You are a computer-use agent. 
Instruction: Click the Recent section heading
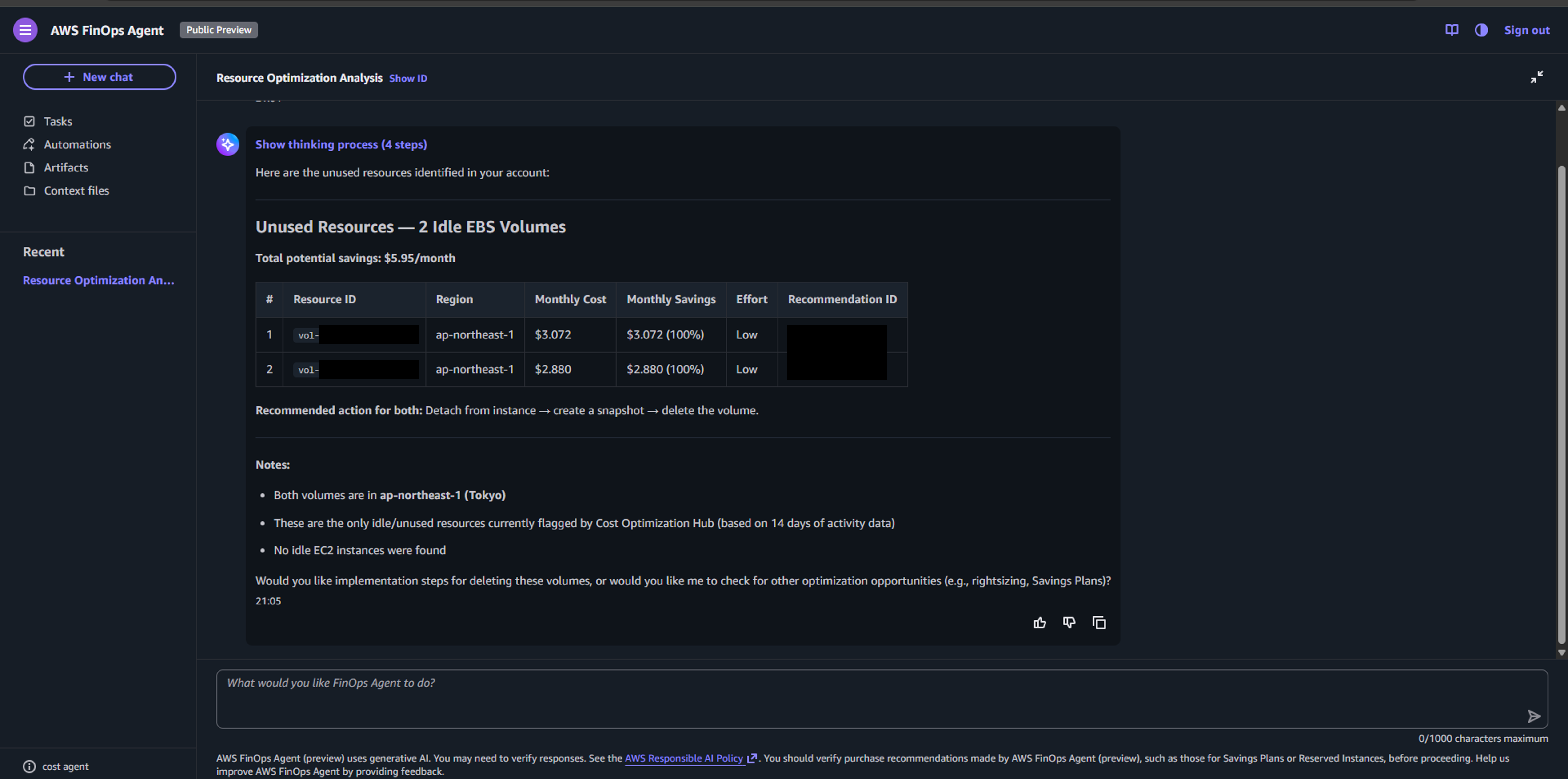[43, 251]
